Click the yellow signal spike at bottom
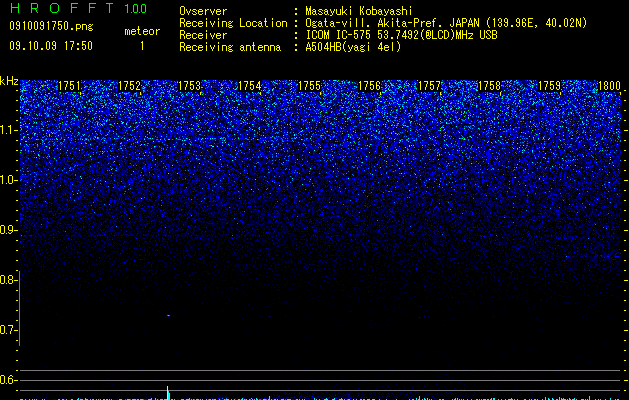 point(168,392)
